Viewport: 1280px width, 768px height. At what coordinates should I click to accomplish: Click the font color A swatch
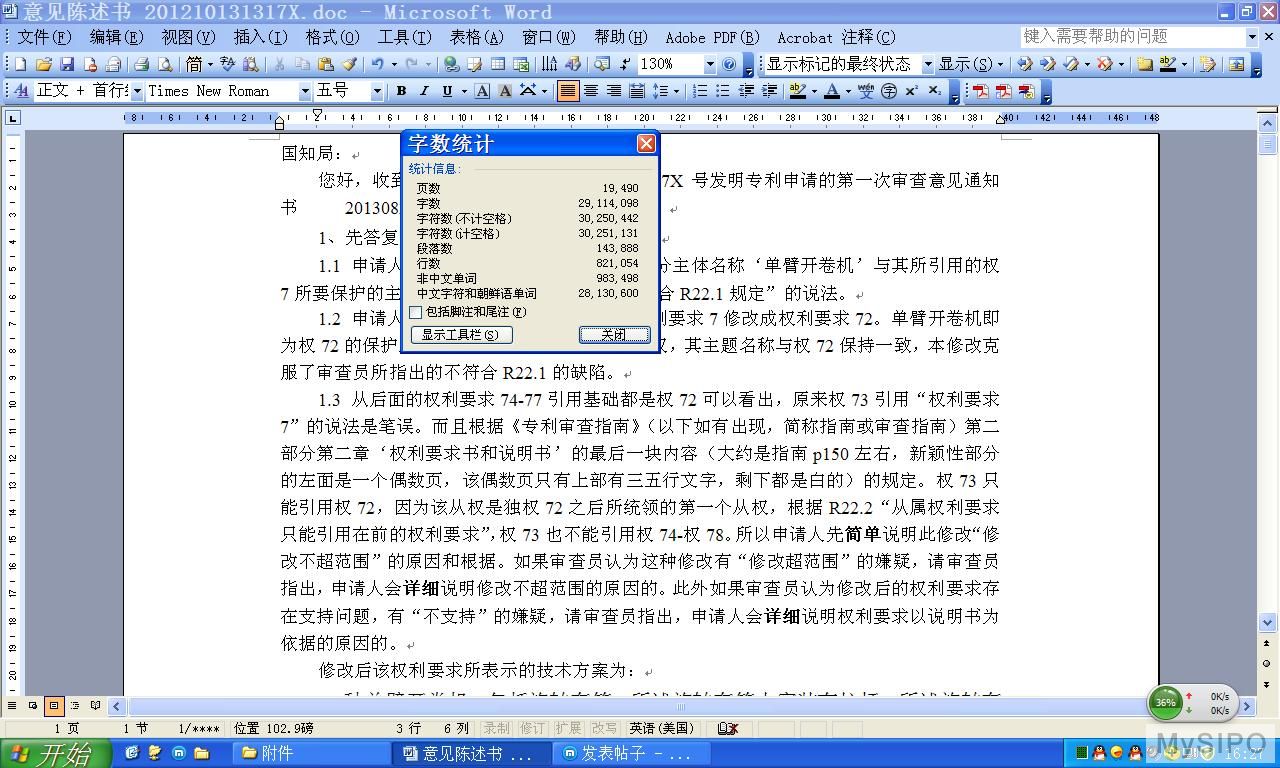(x=831, y=91)
